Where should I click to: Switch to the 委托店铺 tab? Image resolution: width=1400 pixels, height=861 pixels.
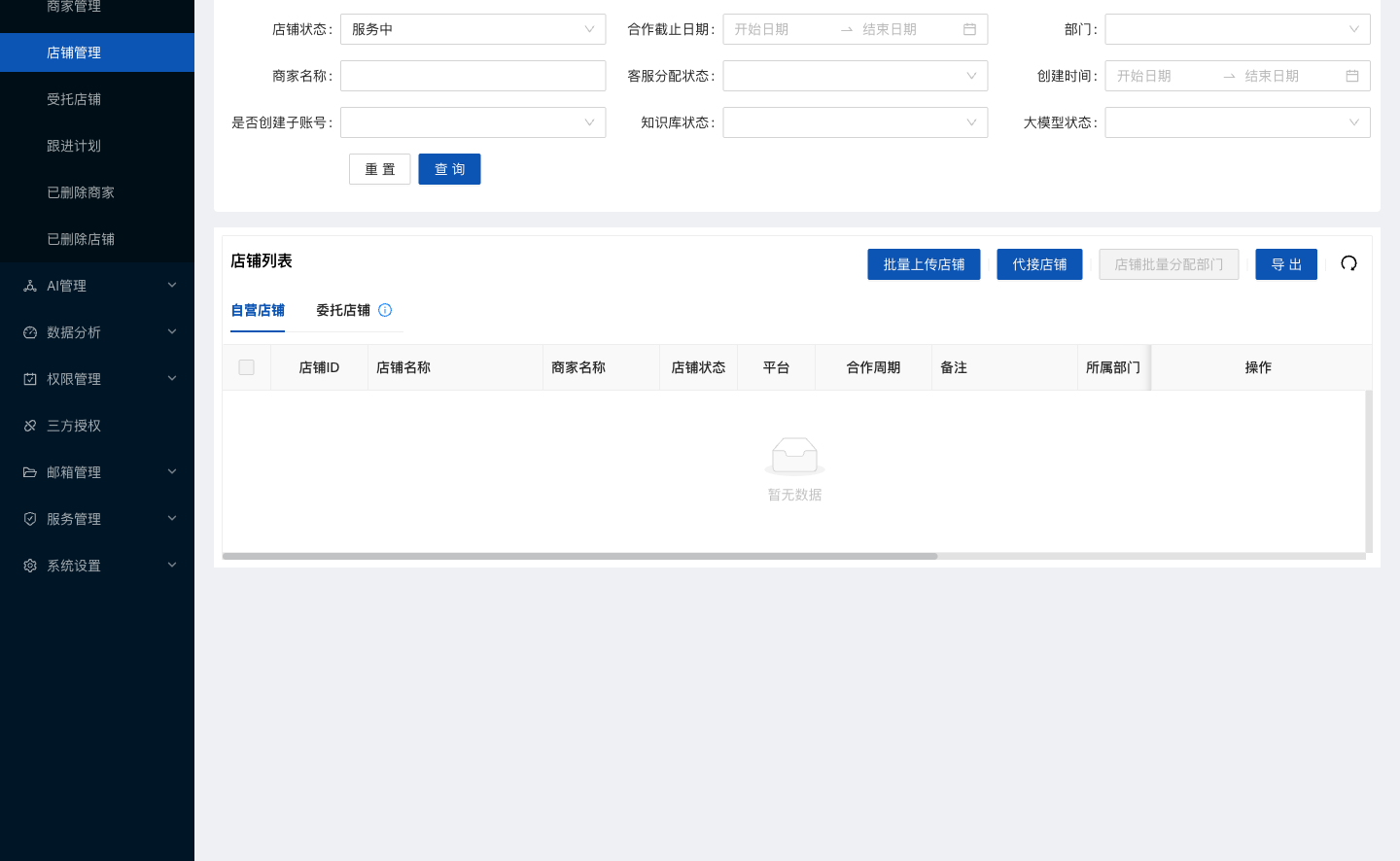[x=343, y=310]
